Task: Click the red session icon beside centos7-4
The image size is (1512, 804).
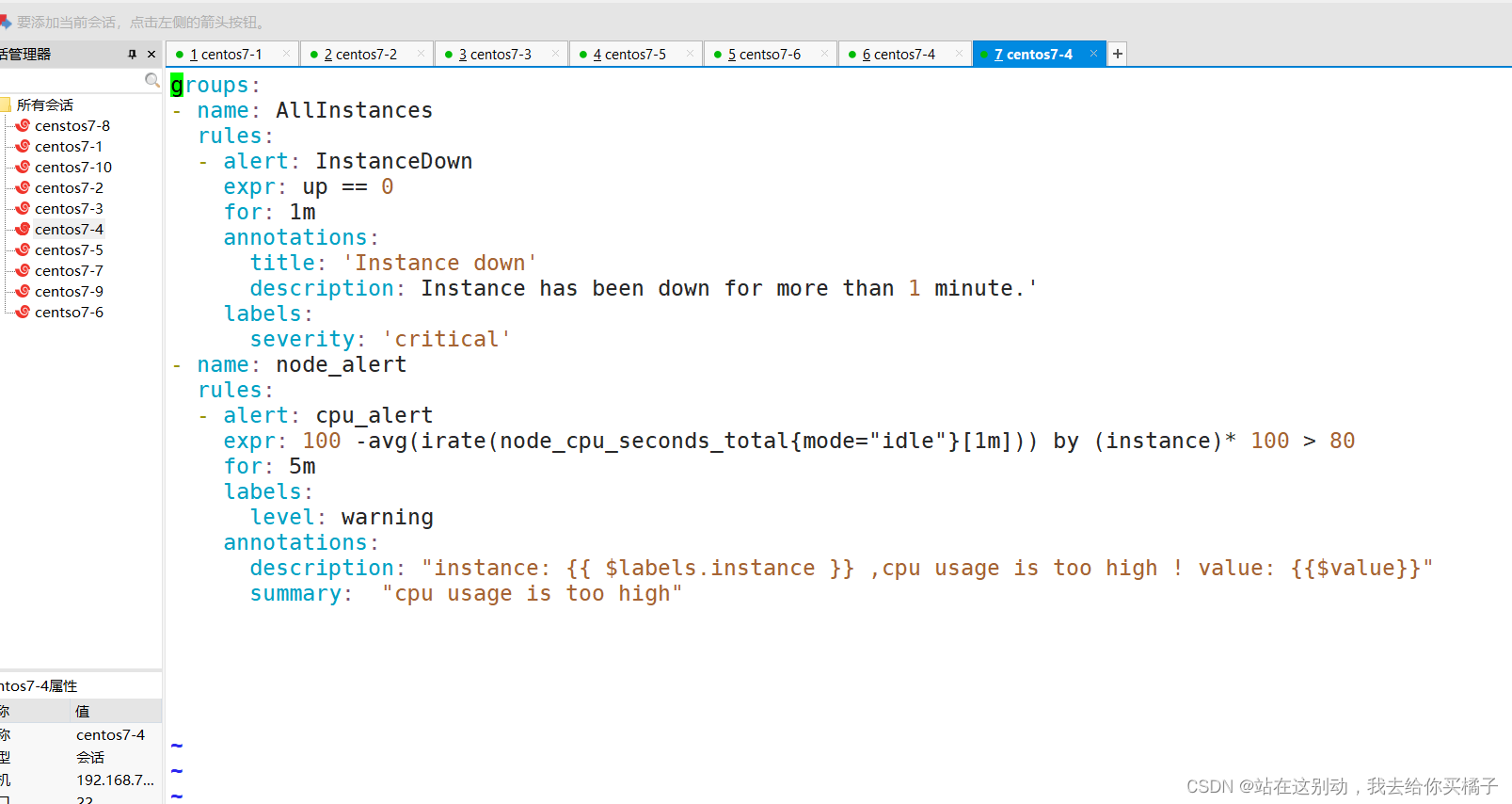Action: tap(23, 229)
